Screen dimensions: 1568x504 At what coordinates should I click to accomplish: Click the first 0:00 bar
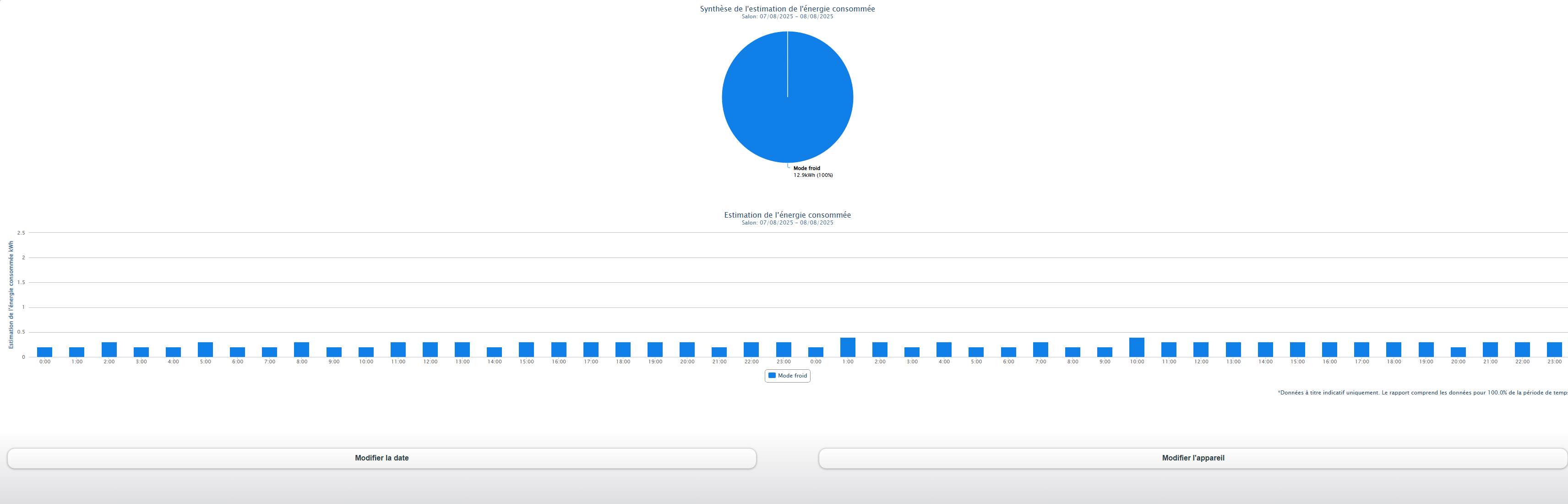click(x=45, y=352)
